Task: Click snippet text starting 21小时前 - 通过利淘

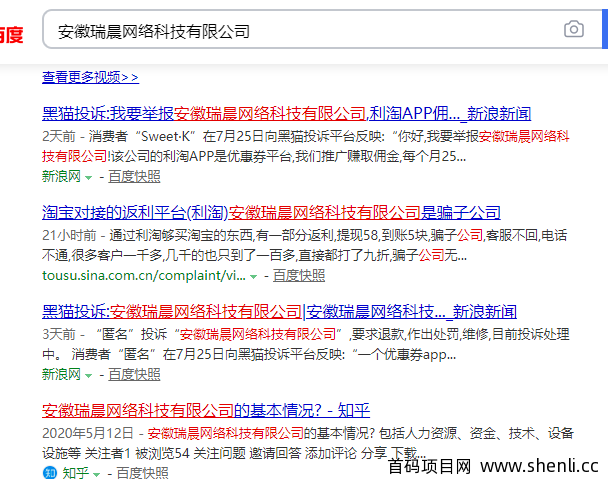Action: click(304, 246)
